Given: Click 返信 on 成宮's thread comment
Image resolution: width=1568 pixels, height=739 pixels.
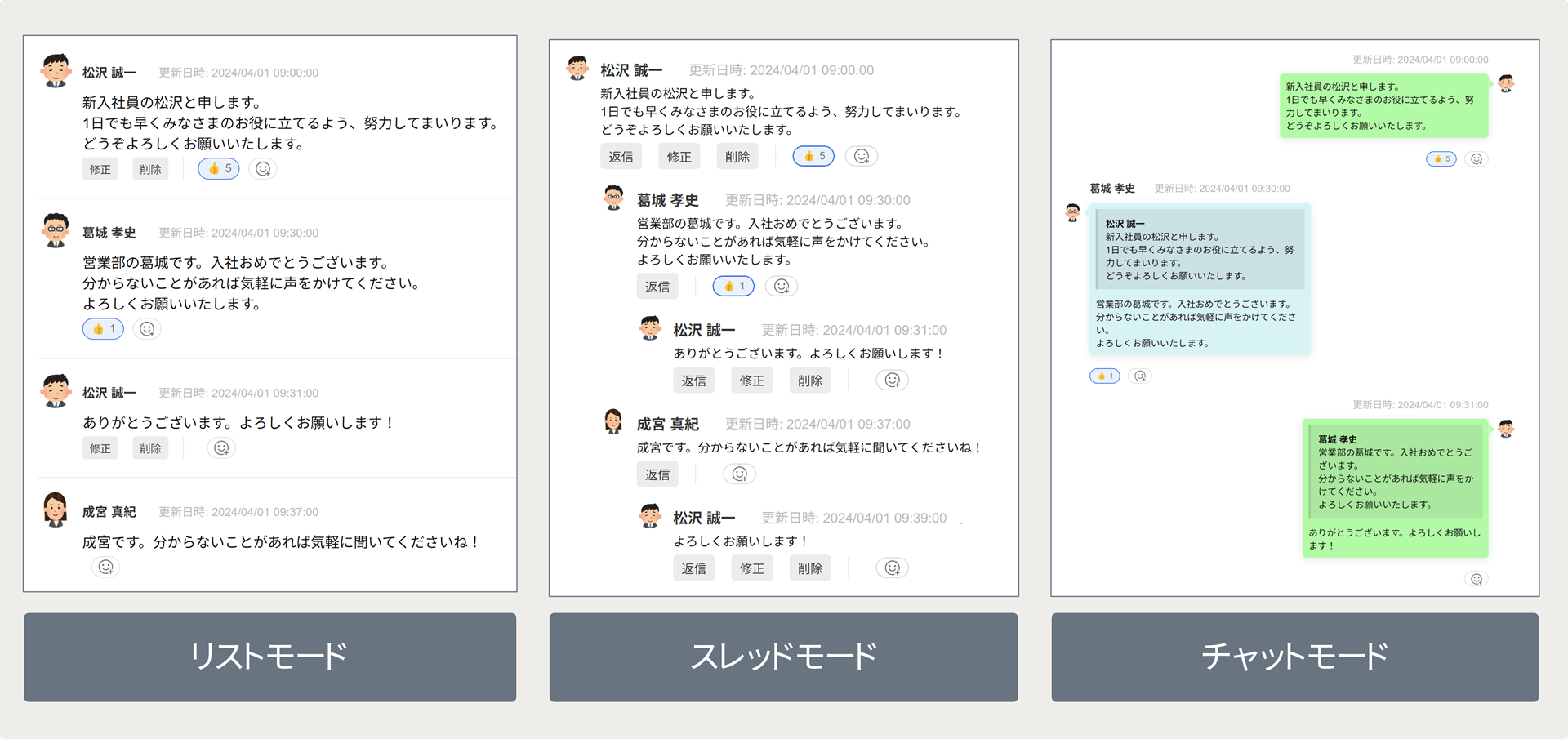Looking at the screenshot, I should [x=657, y=474].
